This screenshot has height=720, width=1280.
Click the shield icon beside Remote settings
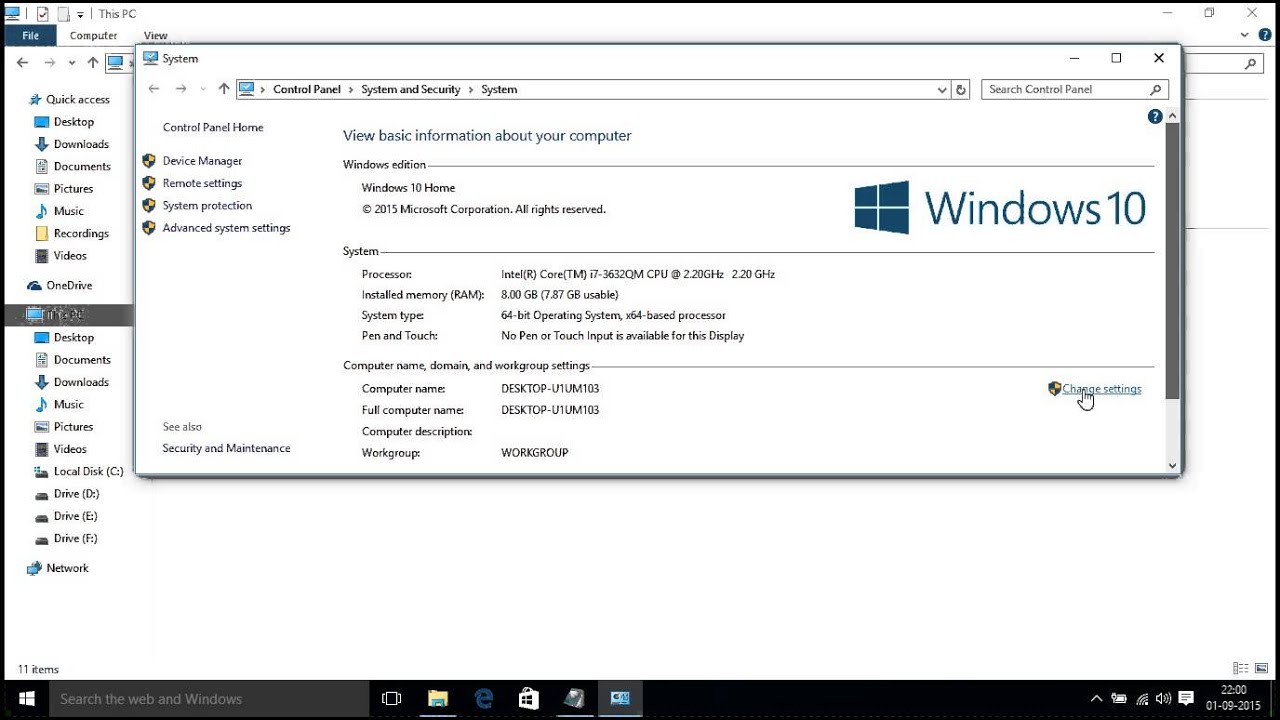pos(149,183)
